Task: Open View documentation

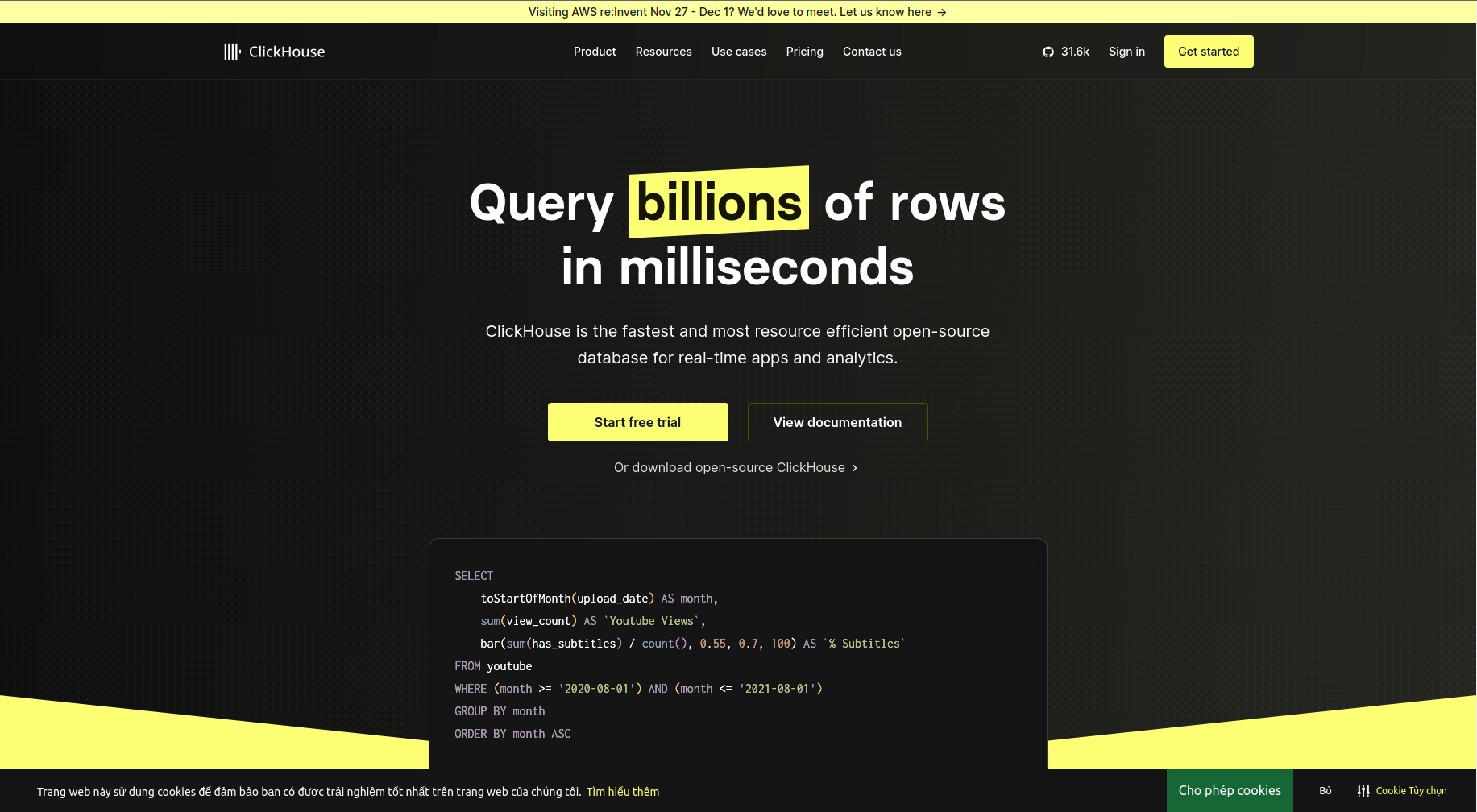Action: coord(838,422)
